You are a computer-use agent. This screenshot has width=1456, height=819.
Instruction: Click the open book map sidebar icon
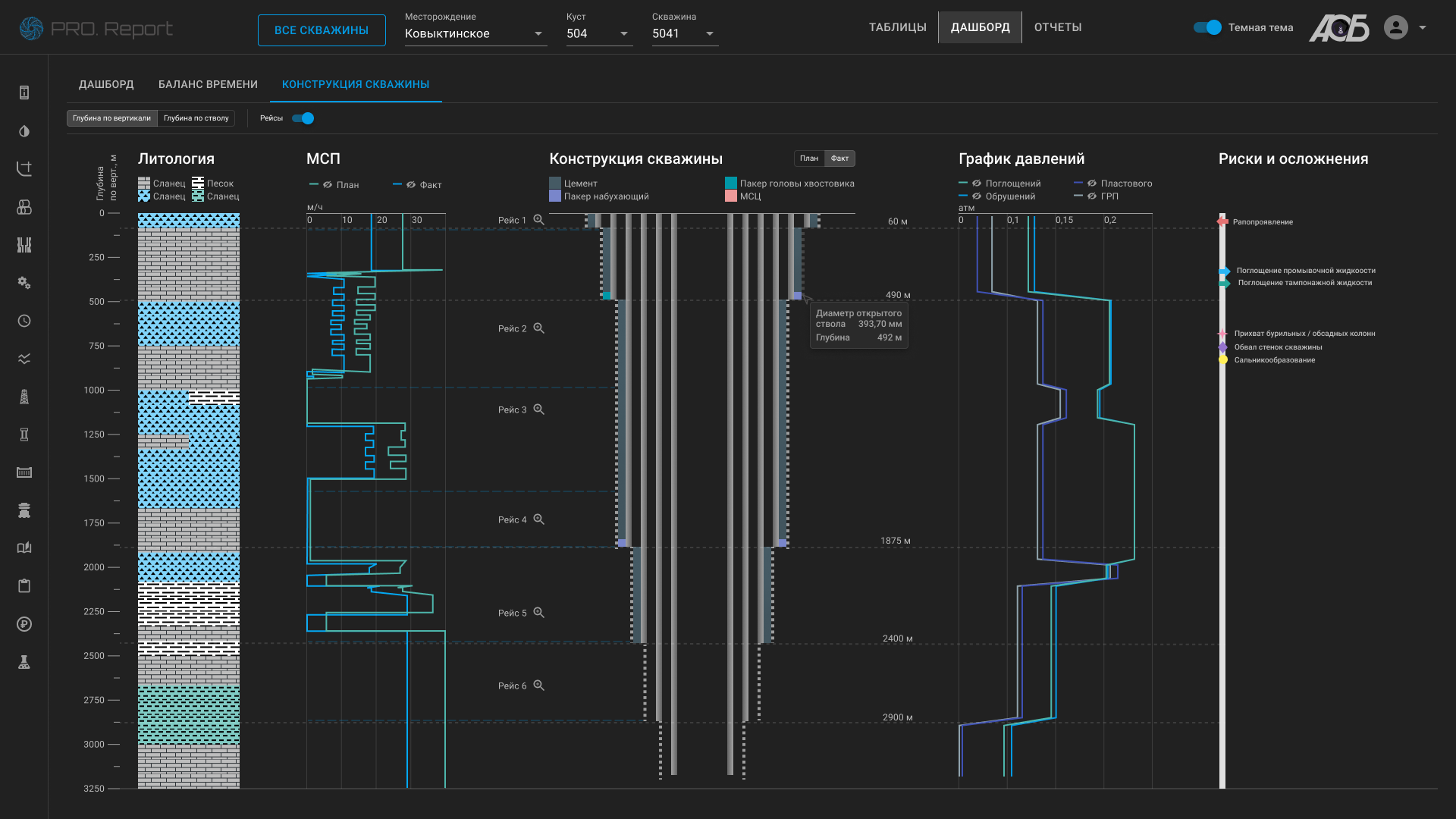coord(24,548)
